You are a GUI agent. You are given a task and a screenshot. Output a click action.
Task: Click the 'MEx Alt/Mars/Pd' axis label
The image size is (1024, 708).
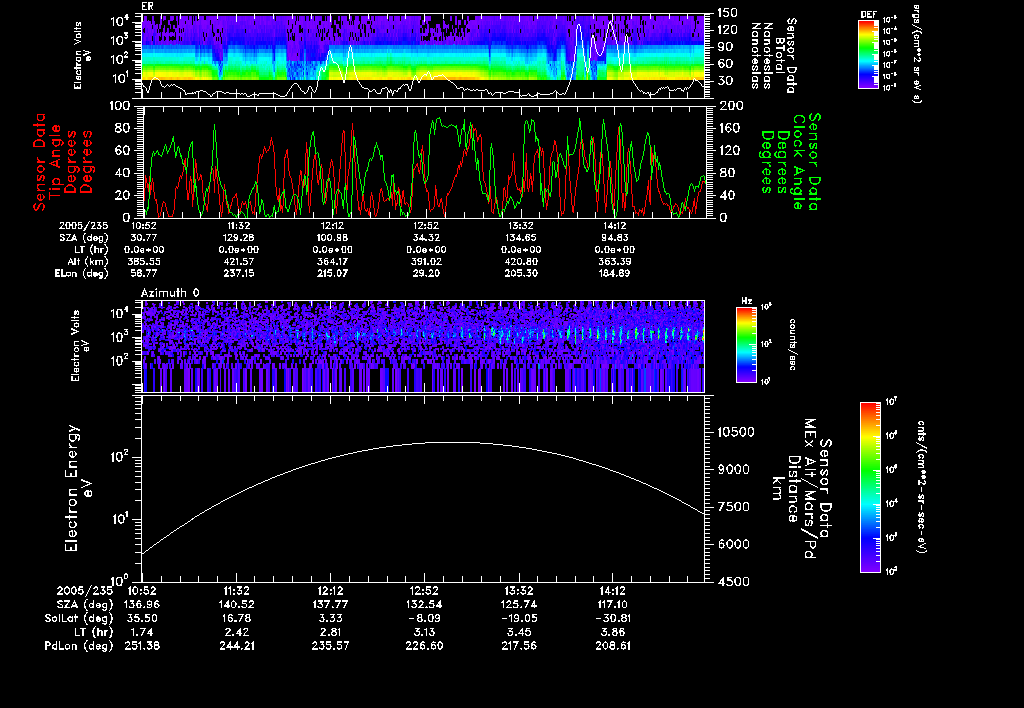pyautogui.click(x=810, y=489)
